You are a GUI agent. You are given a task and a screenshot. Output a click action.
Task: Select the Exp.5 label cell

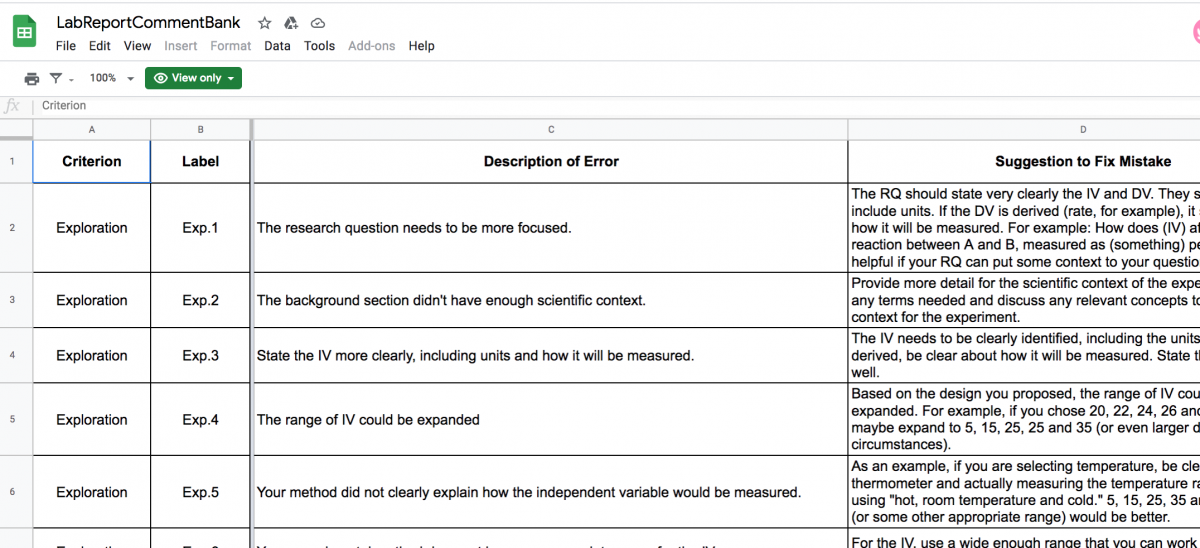pyautogui.click(x=200, y=492)
